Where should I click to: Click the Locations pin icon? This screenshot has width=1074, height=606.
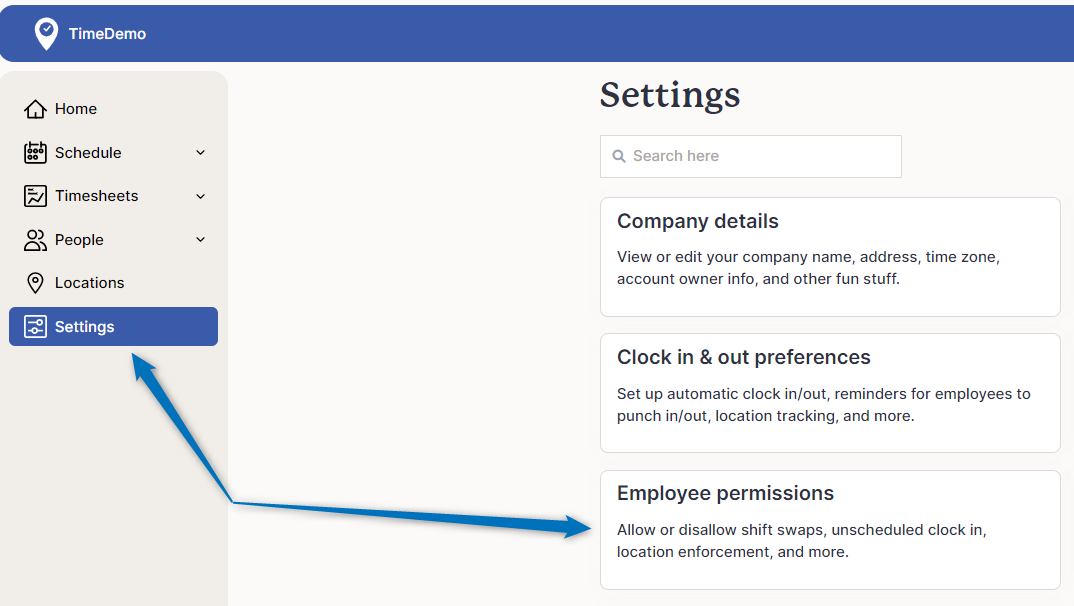(x=35, y=283)
